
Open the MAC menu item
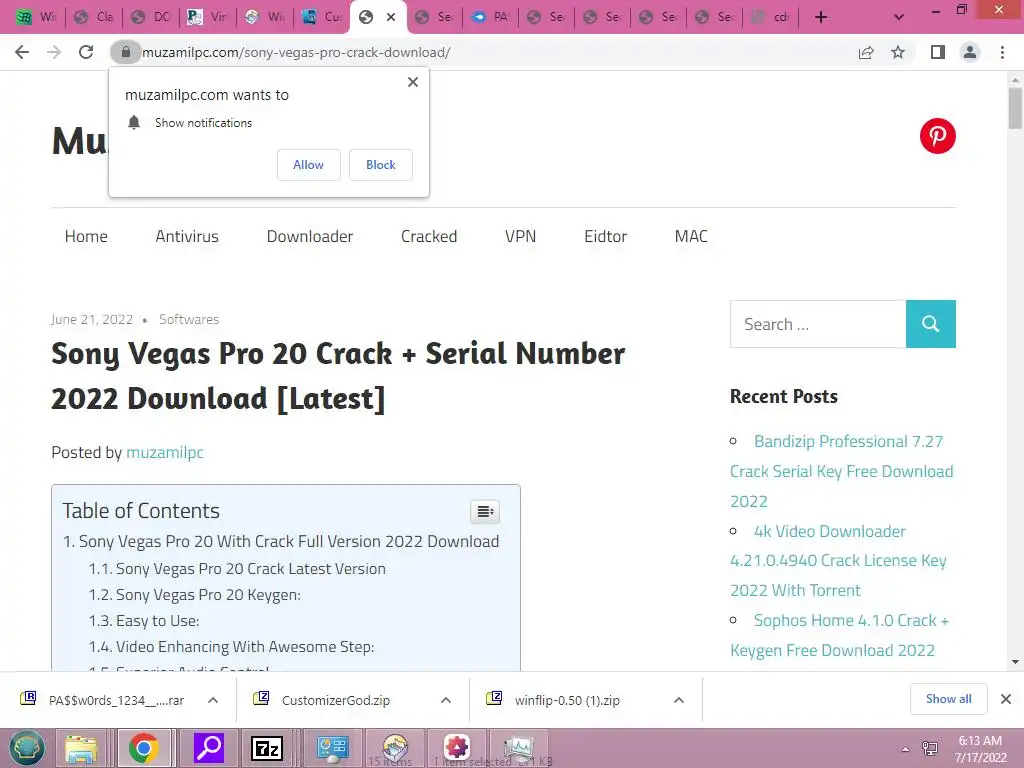point(691,236)
